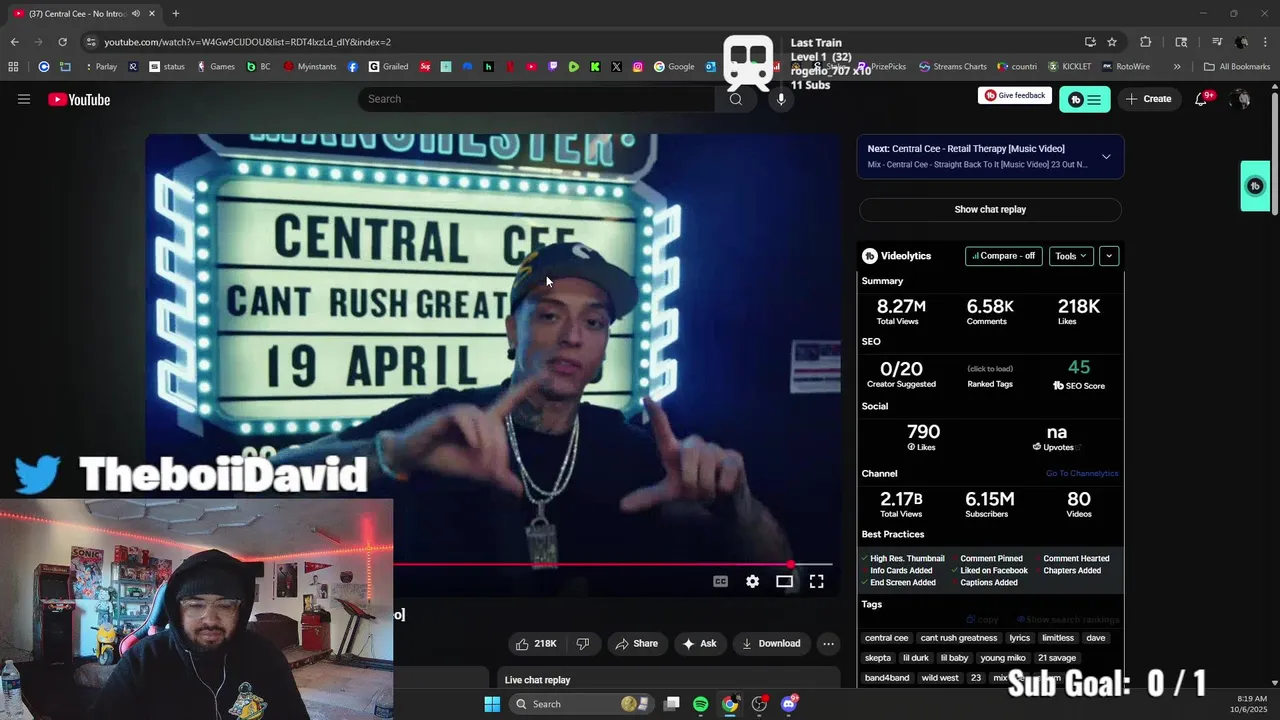Viewport: 1280px width, 720px height.
Task: Expand the Next playlist panel chevron
Action: [1106, 157]
